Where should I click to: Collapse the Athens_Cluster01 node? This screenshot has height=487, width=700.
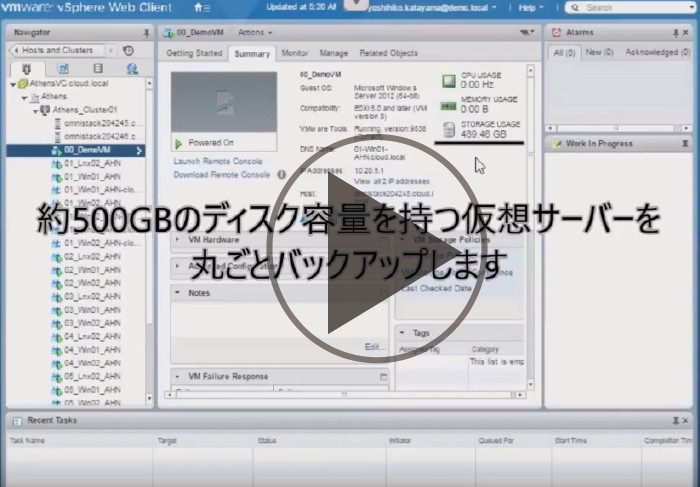click(35, 111)
